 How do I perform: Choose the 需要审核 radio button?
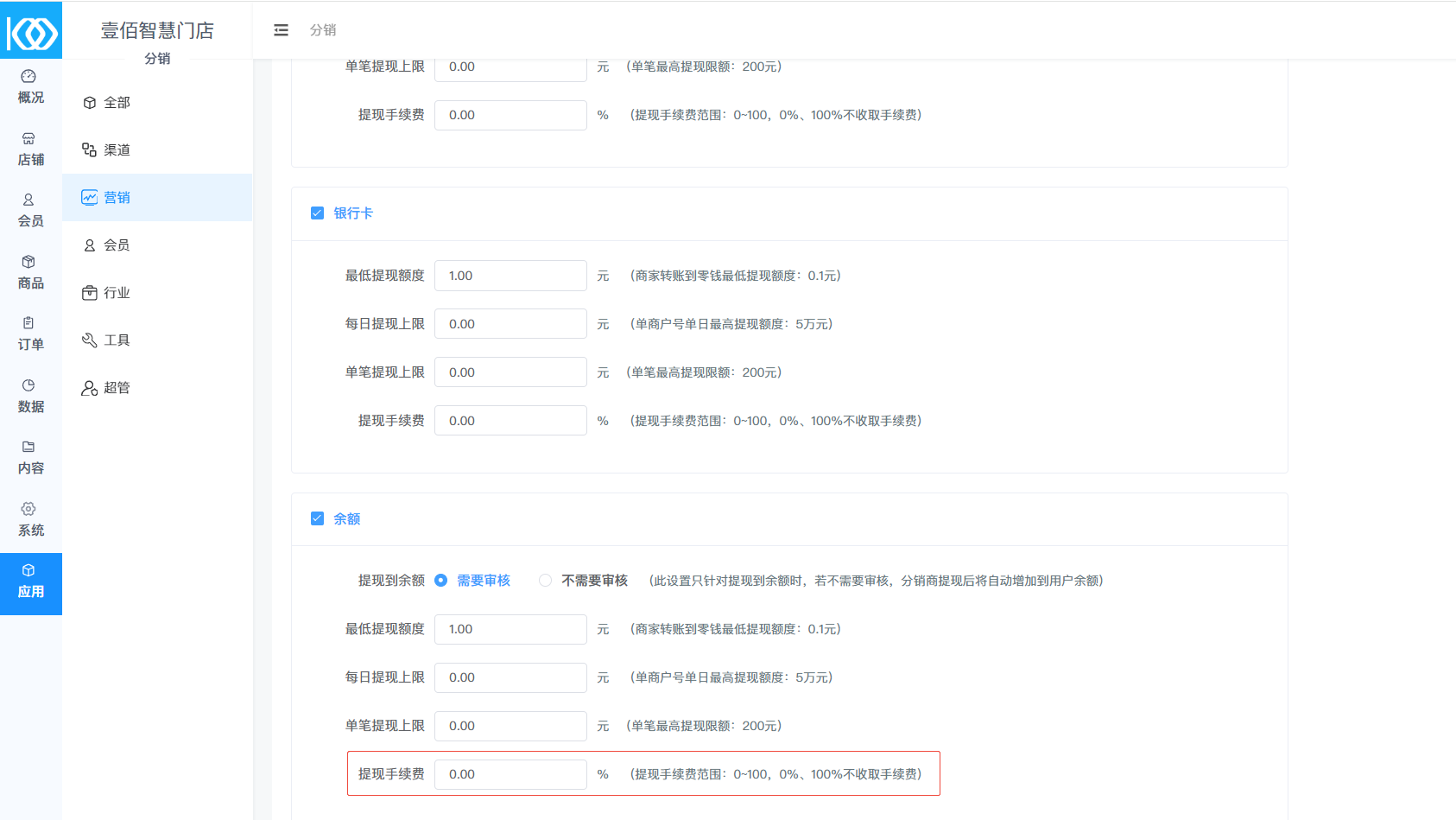[441, 581]
